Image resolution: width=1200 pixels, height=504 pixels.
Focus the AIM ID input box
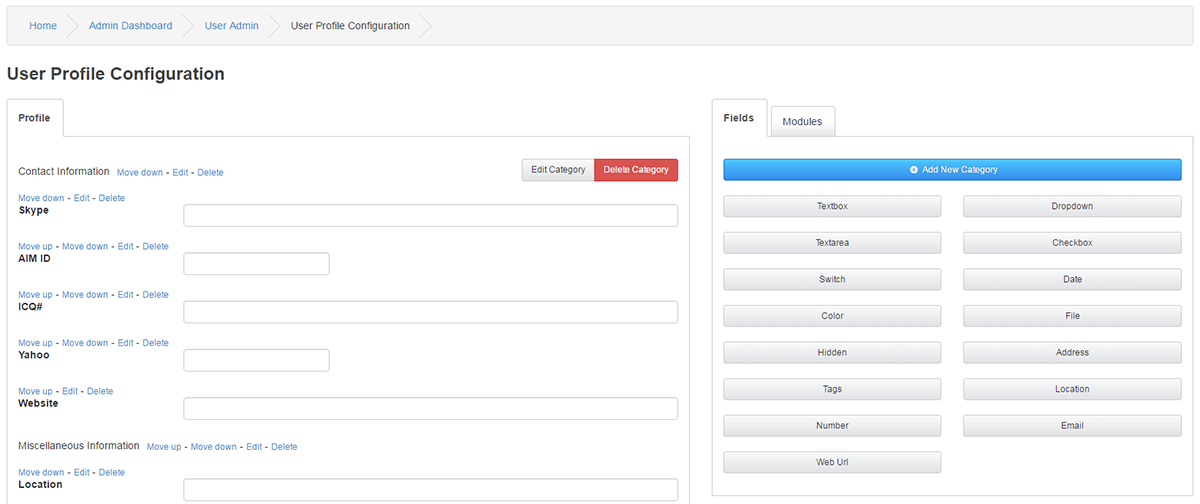pos(257,264)
